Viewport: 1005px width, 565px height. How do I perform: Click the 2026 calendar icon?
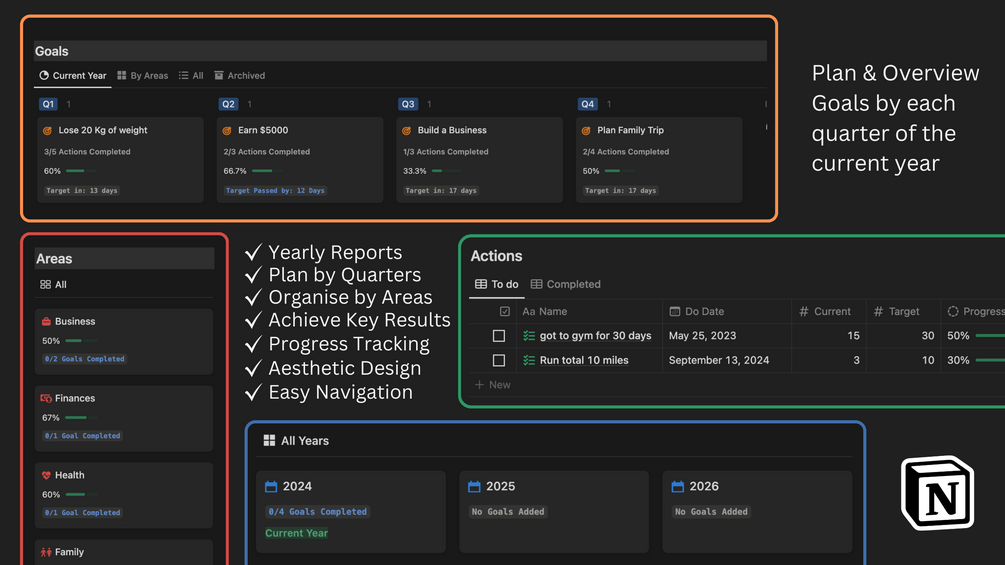(677, 487)
